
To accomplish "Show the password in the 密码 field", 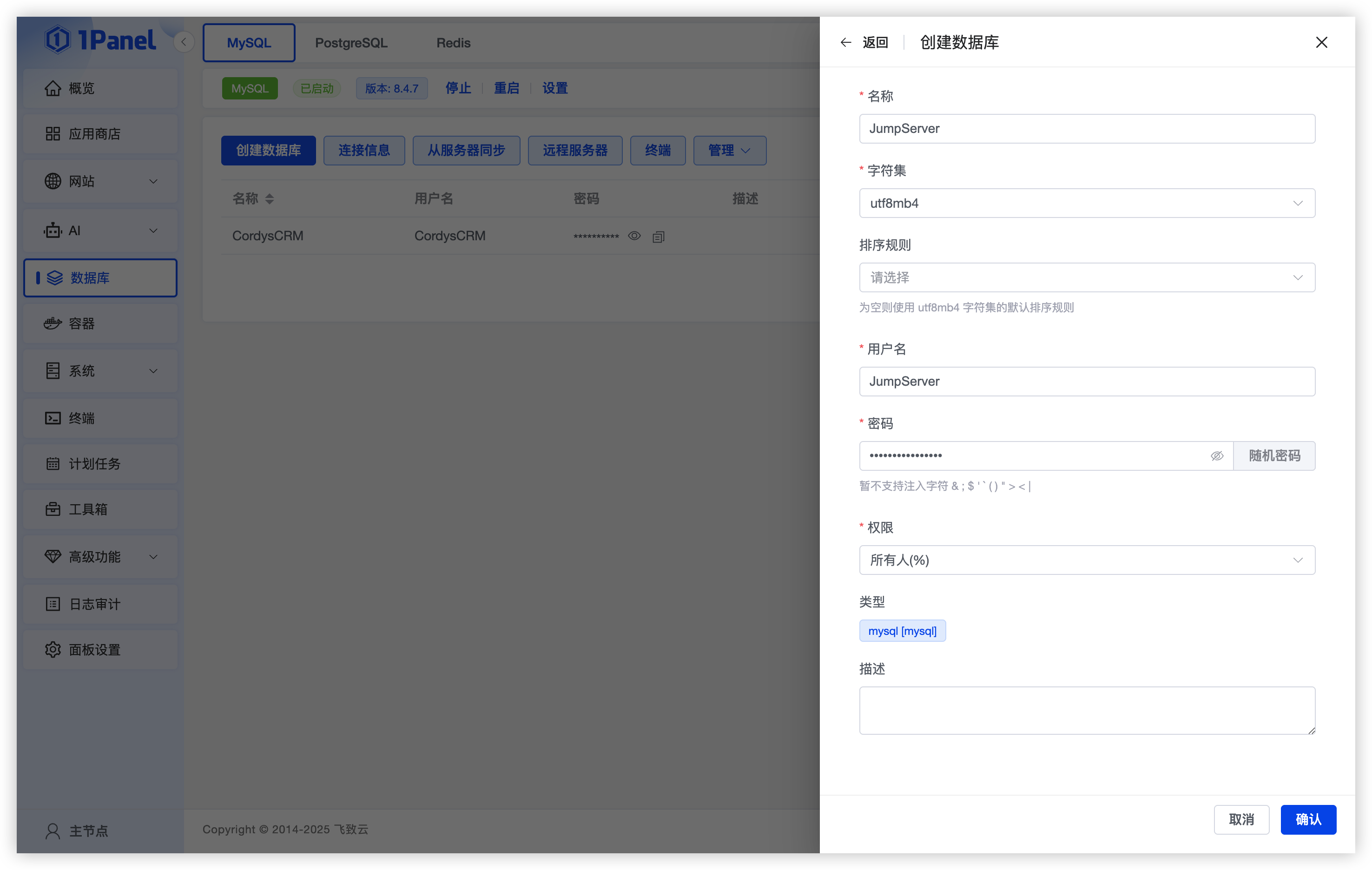I will pyautogui.click(x=1217, y=456).
